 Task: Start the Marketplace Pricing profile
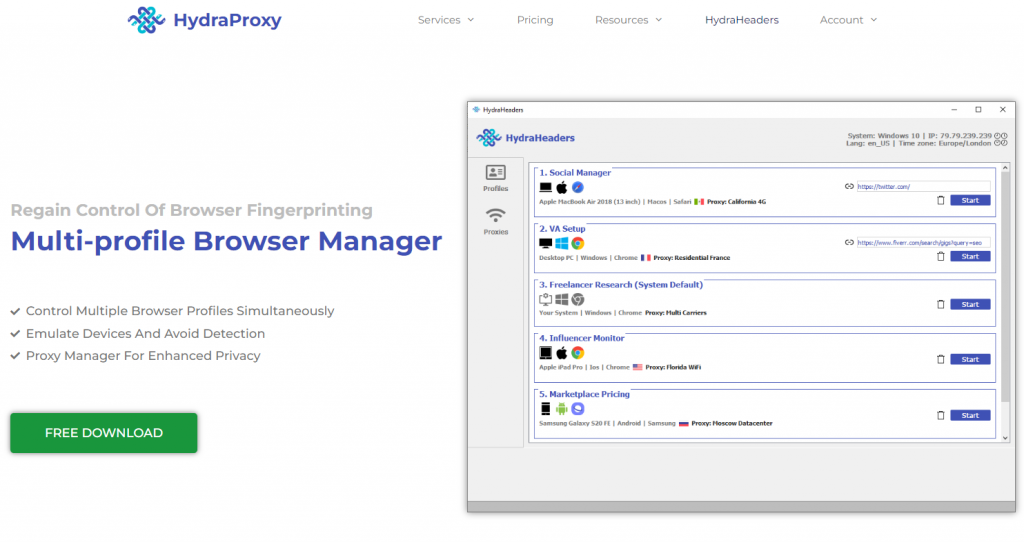click(x=970, y=415)
